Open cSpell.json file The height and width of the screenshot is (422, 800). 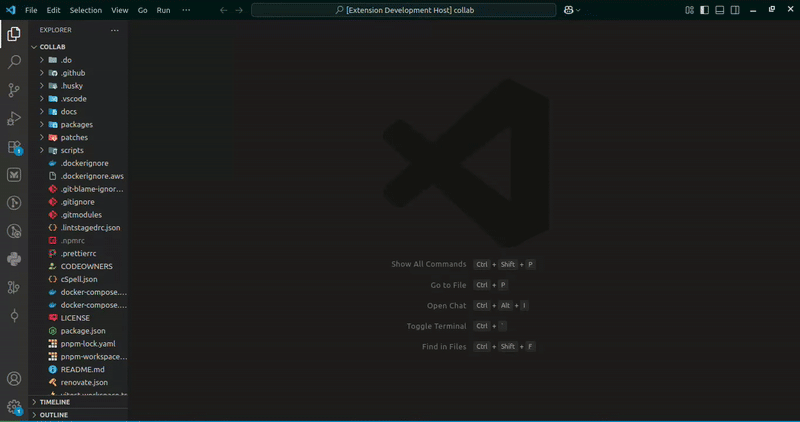pyautogui.click(x=78, y=279)
